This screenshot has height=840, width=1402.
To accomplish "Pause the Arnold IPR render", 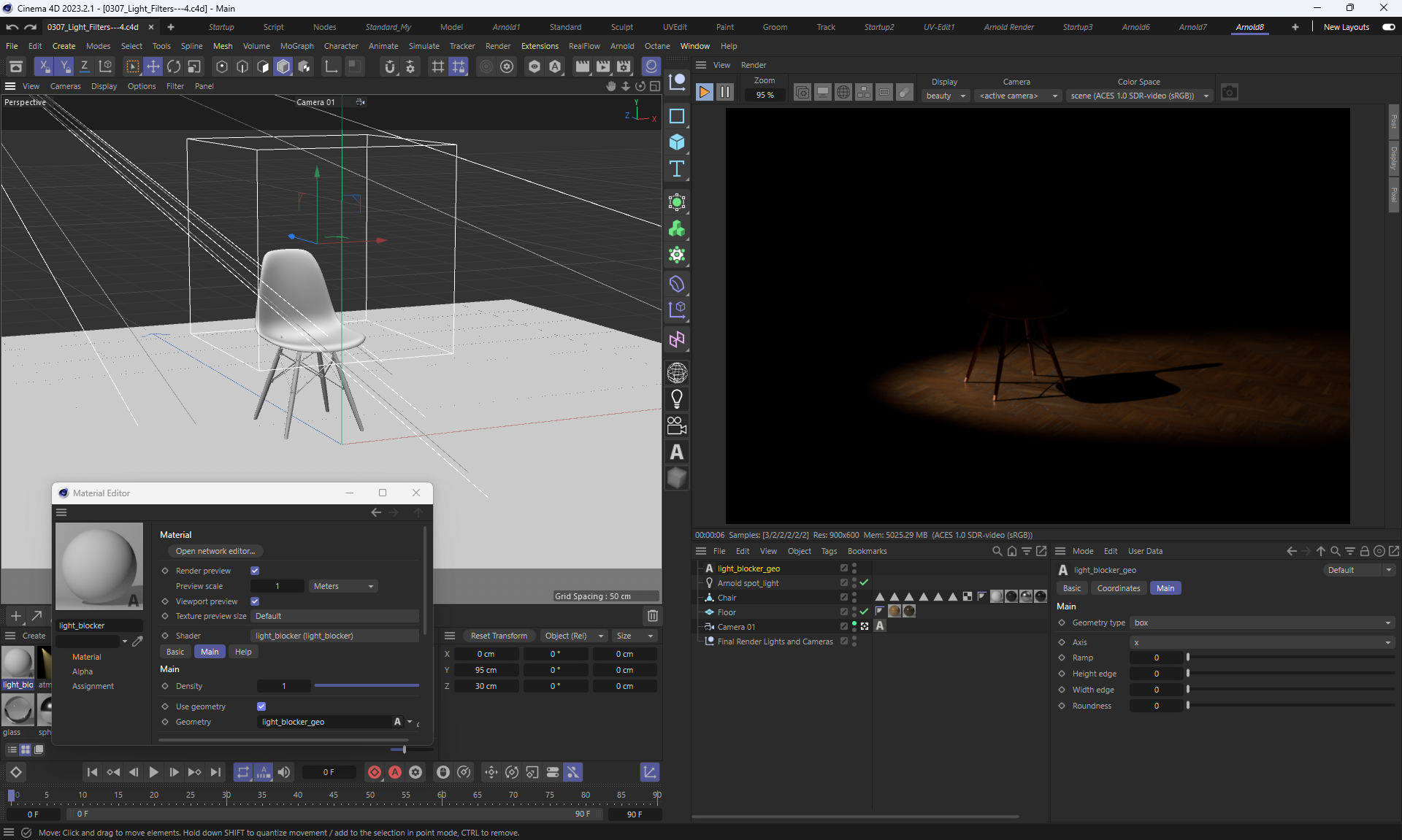I will click(725, 92).
